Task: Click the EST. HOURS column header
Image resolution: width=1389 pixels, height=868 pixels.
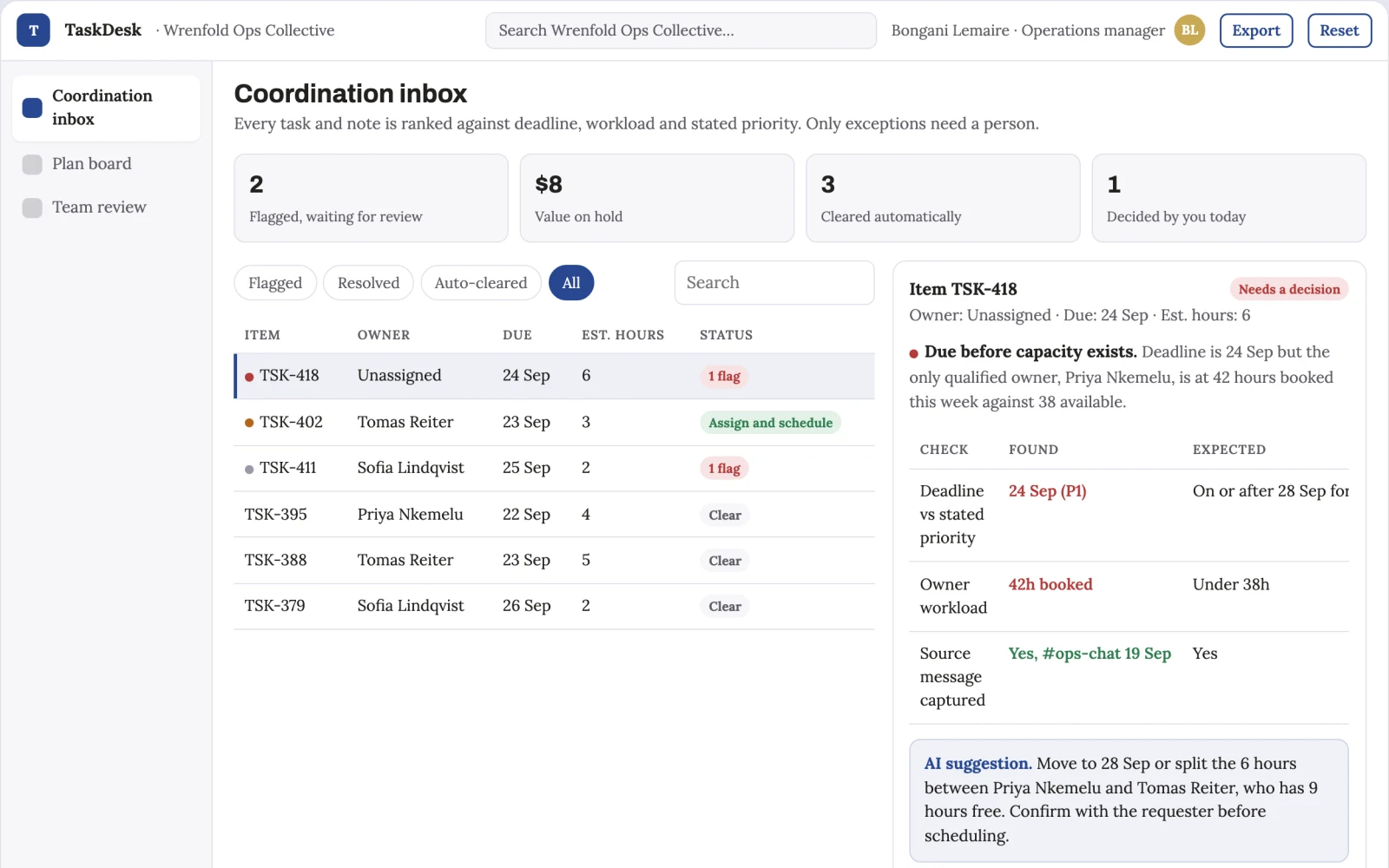Action: click(622, 335)
